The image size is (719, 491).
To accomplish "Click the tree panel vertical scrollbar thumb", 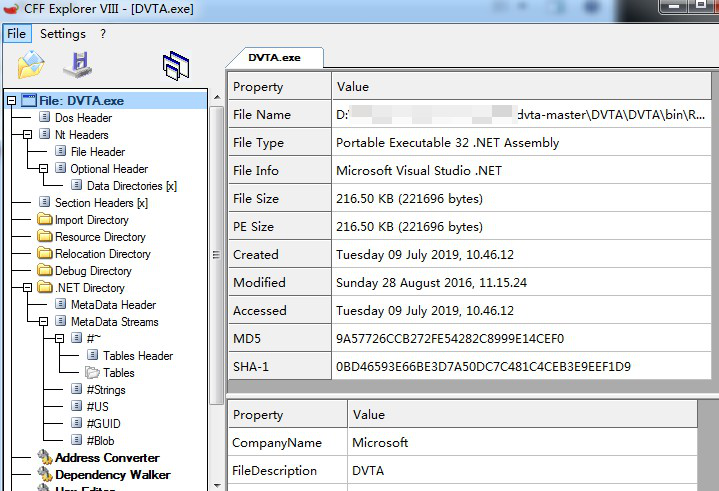I will [217, 255].
